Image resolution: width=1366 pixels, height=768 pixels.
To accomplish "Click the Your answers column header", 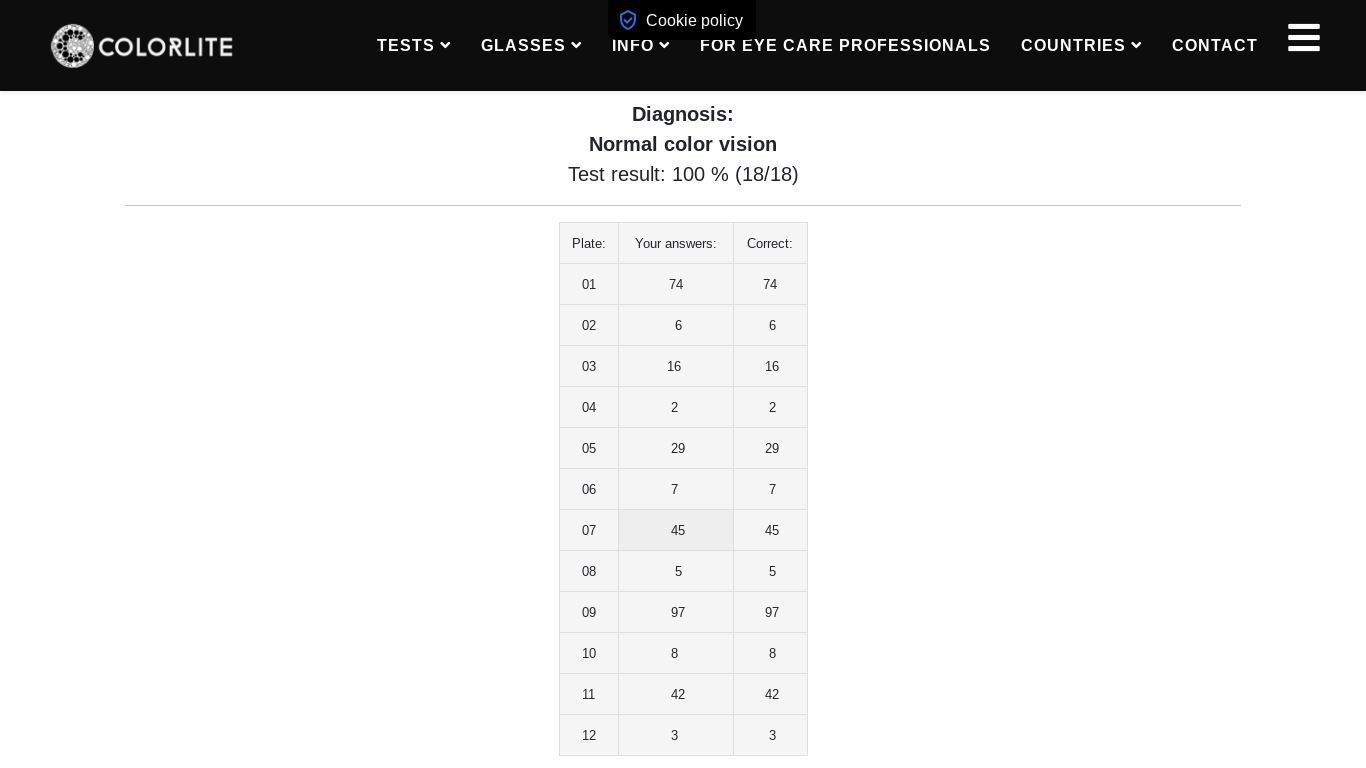I will [x=675, y=244].
